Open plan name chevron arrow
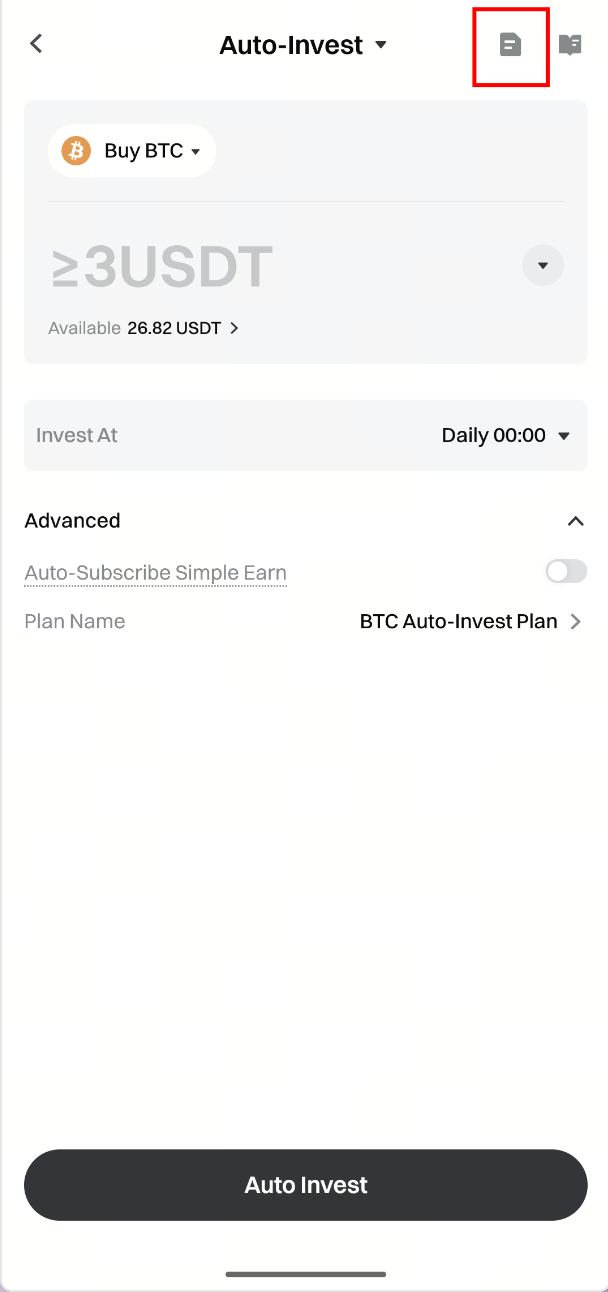Image resolution: width=608 pixels, height=1292 pixels. pos(576,622)
